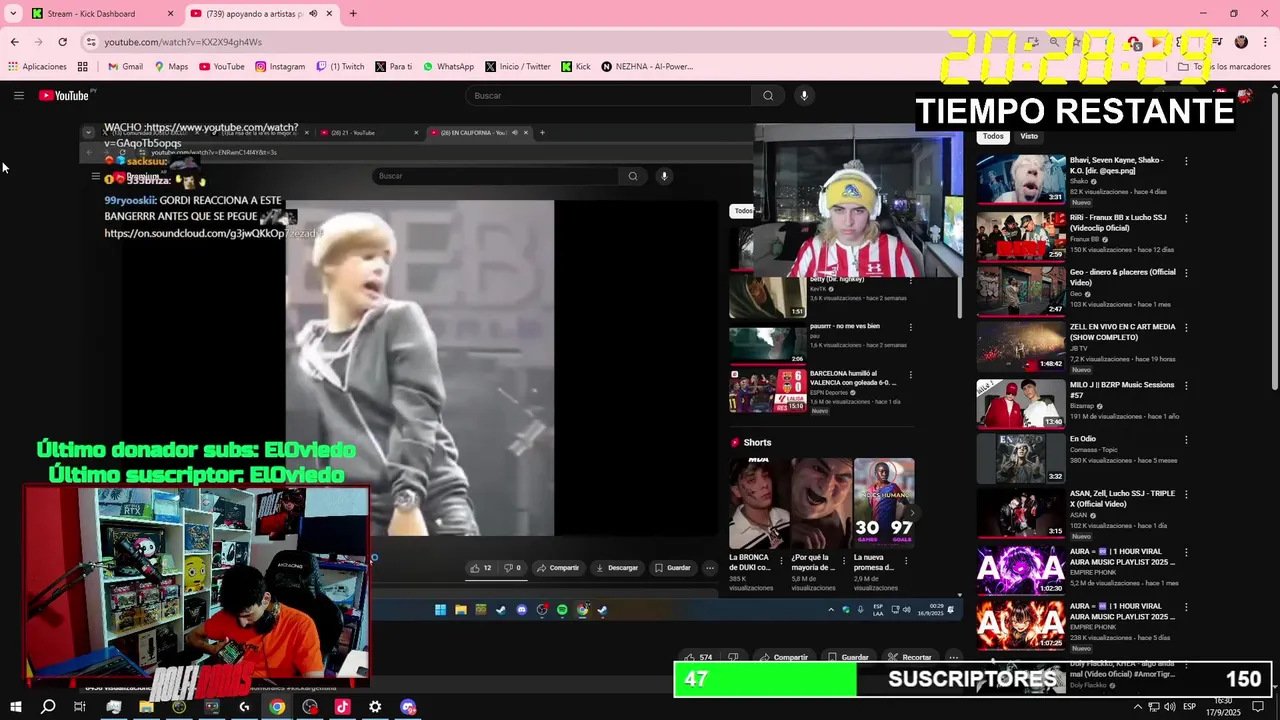
Task: Open Windows Start menu
Action: point(16,707)
